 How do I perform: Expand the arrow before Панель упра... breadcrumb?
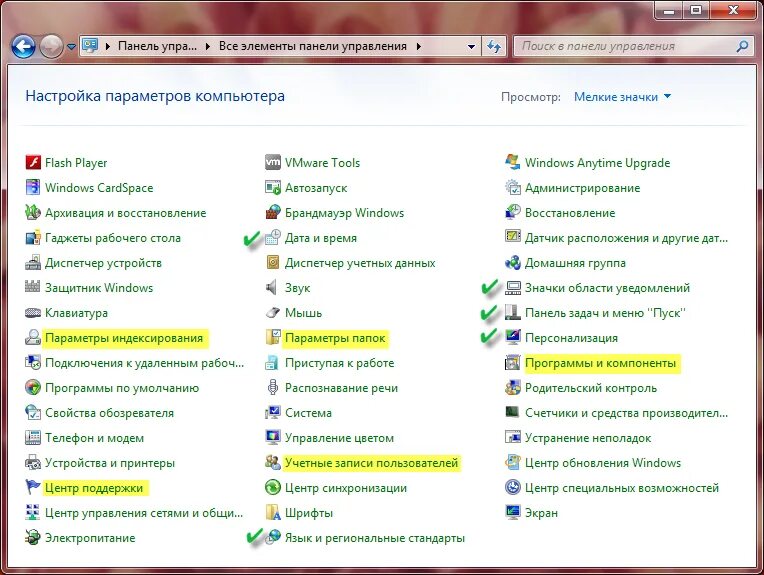[108, 46]
